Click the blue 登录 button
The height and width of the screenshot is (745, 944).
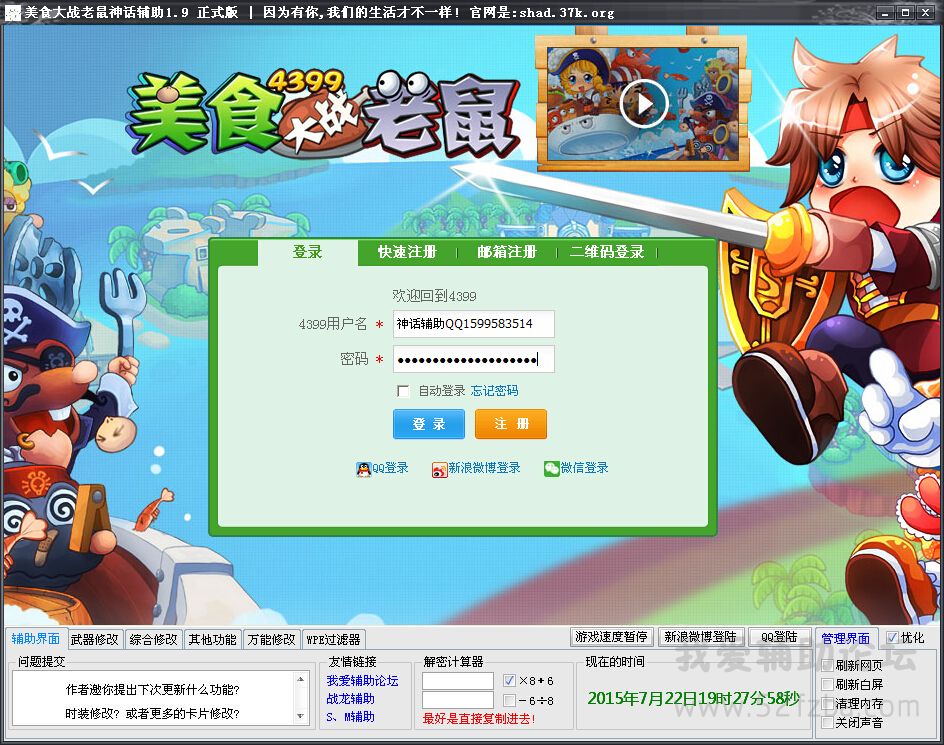click(x=429, y=424)
